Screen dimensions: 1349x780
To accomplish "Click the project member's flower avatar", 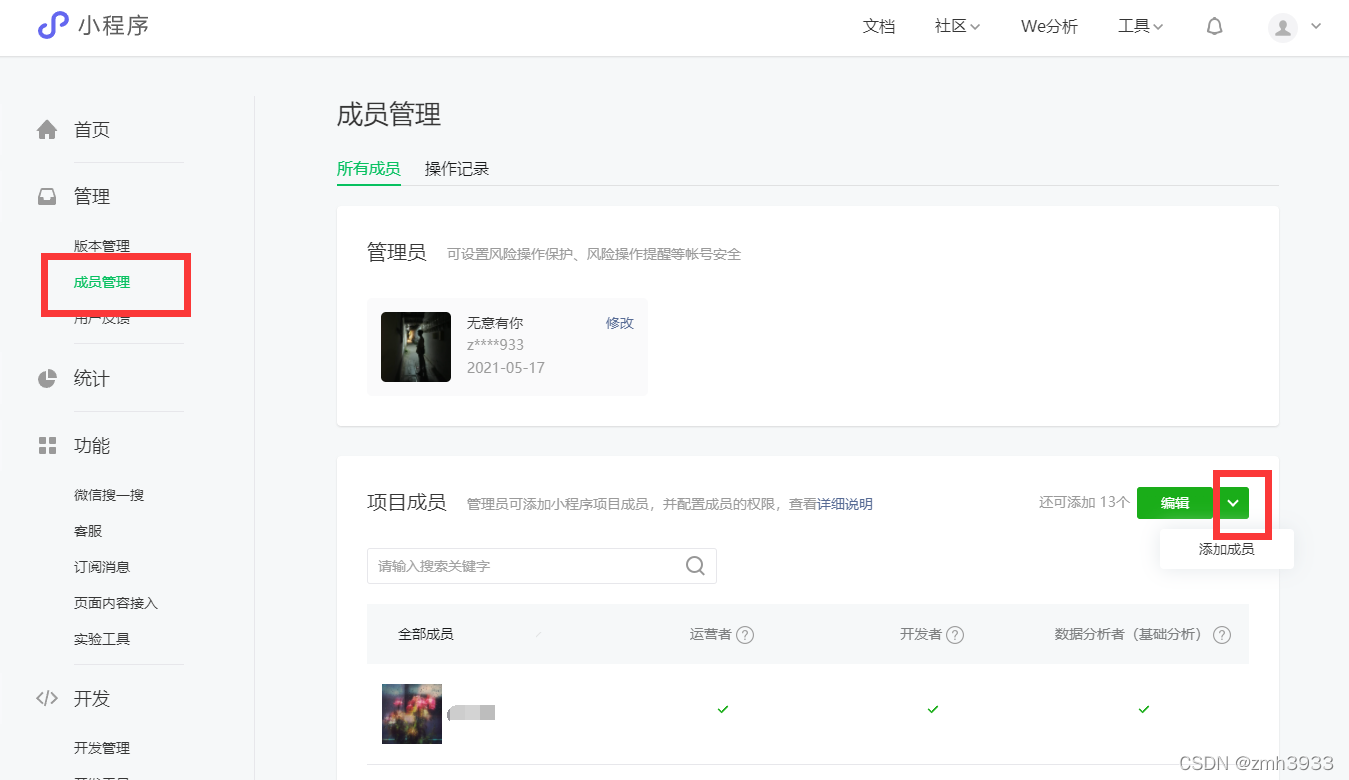I will [412, 714].
